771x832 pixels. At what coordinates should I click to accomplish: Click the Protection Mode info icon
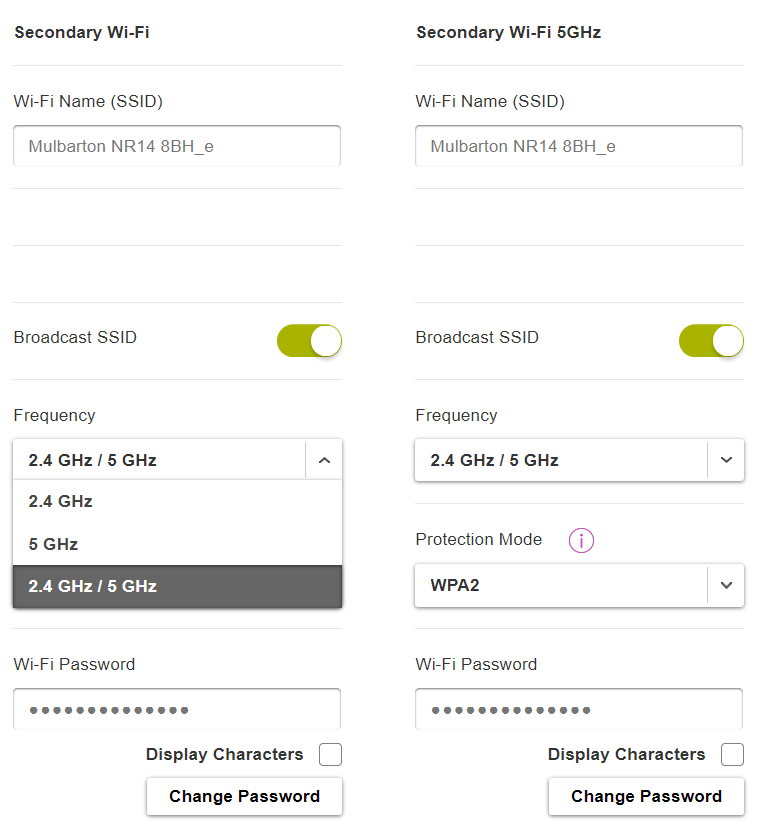(581, 541)
